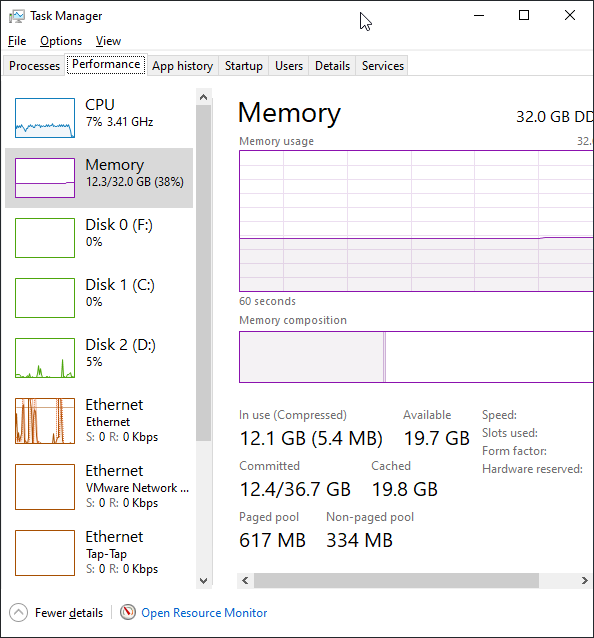Switch to the Startup tab
This screenshot has height=638, width=594.
point(244,66)
